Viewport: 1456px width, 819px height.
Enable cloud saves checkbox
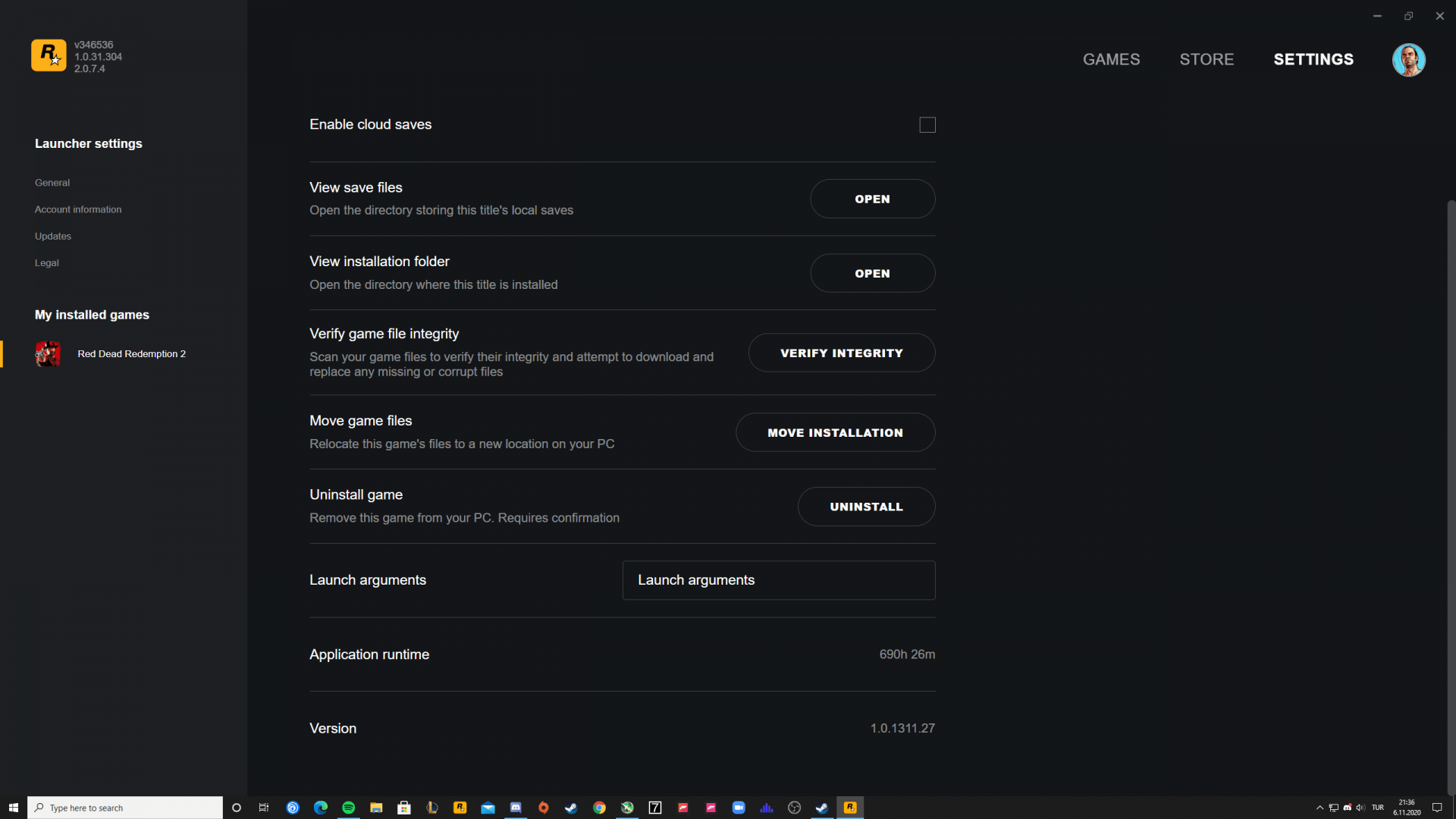pos(927,125)
